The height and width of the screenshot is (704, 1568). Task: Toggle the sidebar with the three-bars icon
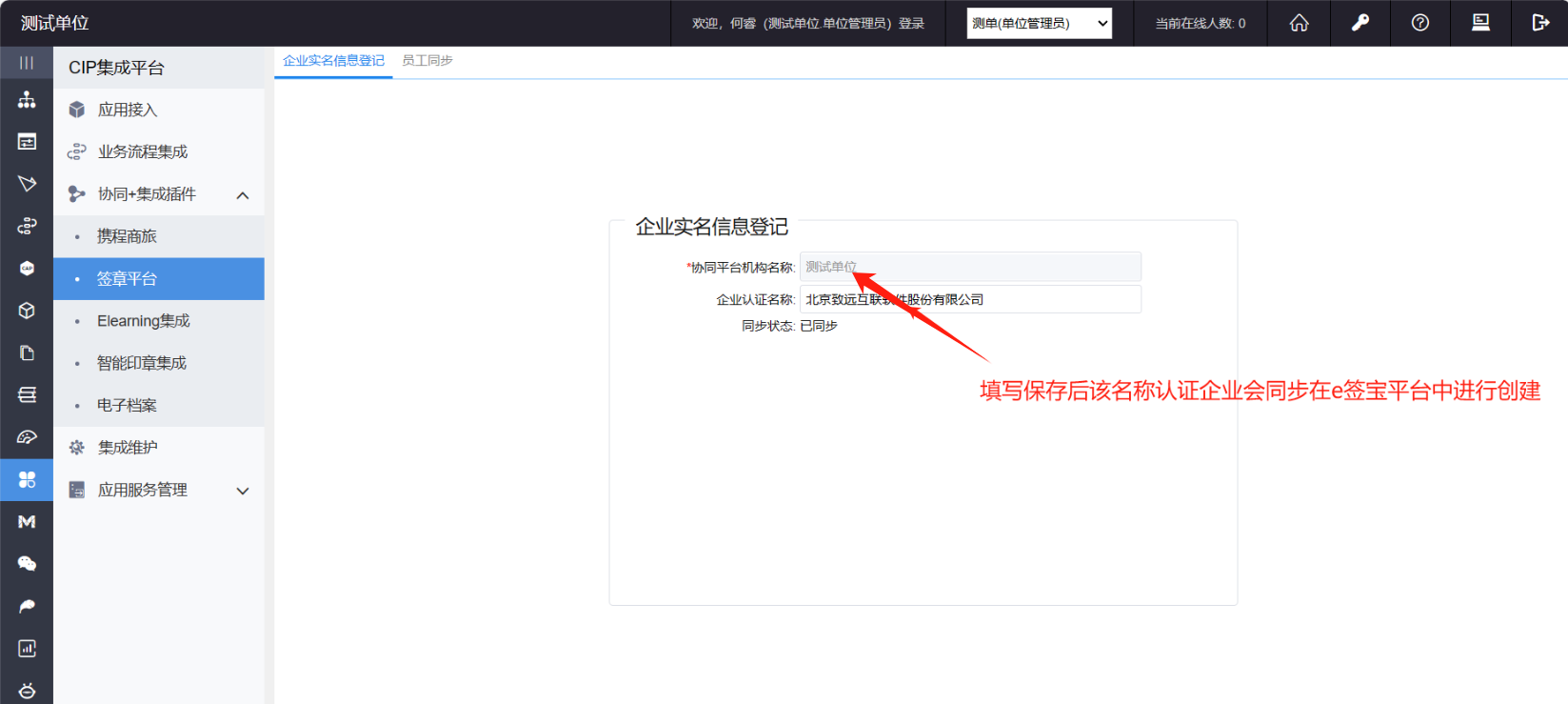[x=27, y=63]
